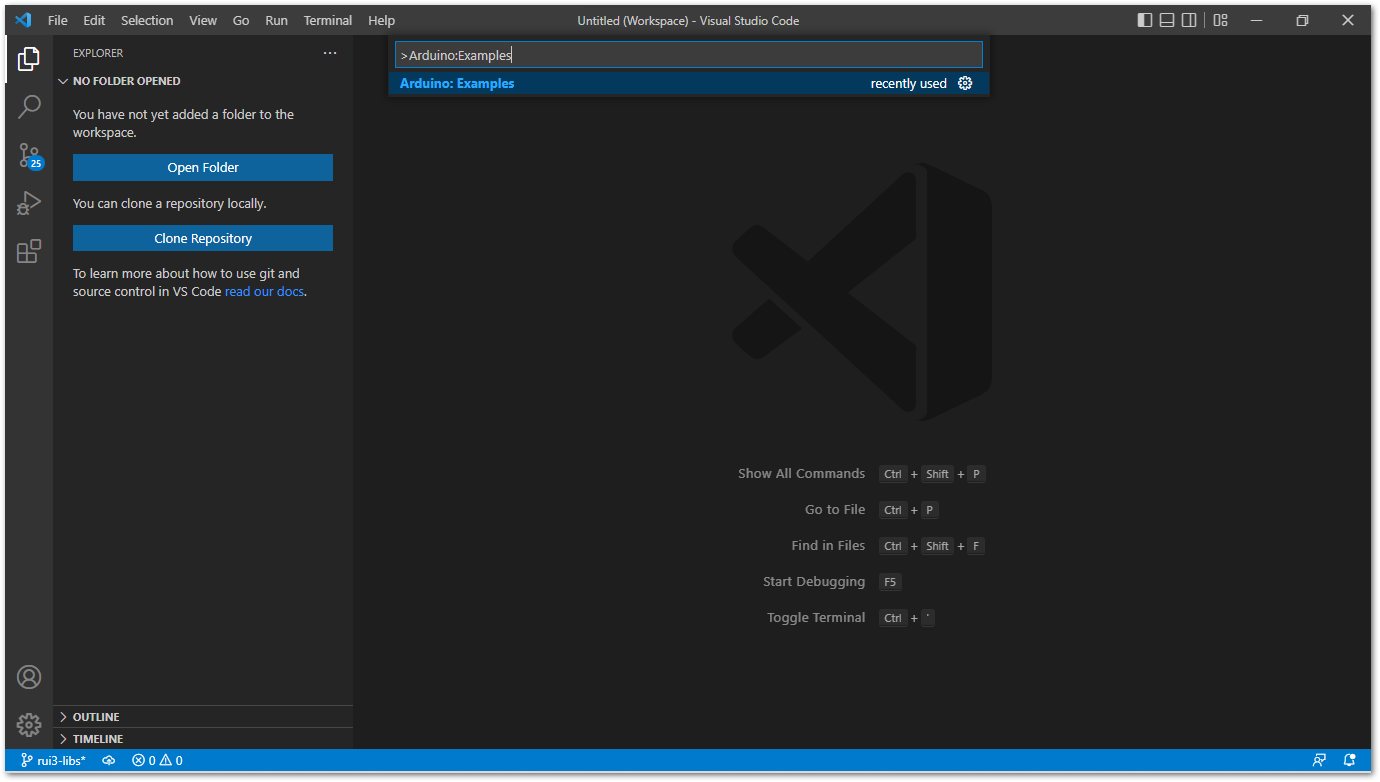The image size is (1380, 782).
Task: Click the VS Code logo in title bar
Action: coord(24,20)
